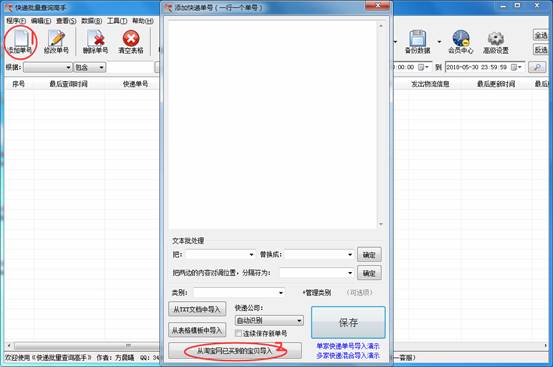
Task: Click the main window search text field
Action: (131, 67)
